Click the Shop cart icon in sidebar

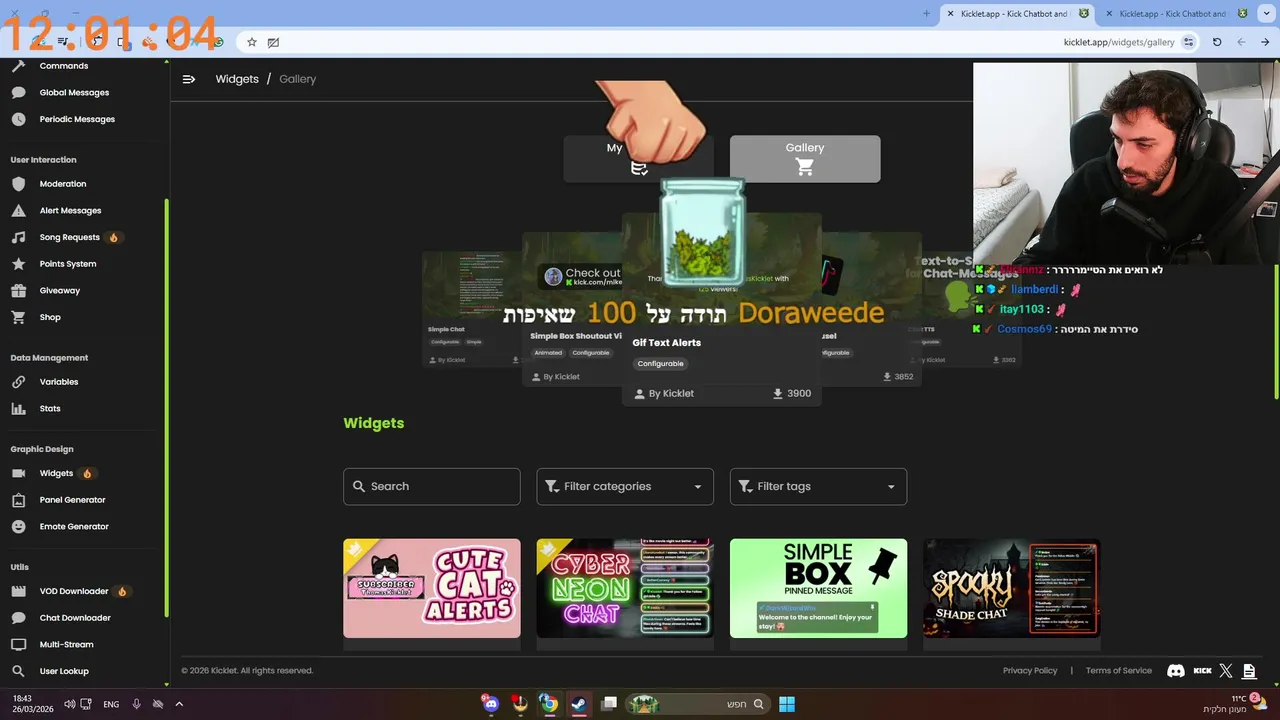18,317
